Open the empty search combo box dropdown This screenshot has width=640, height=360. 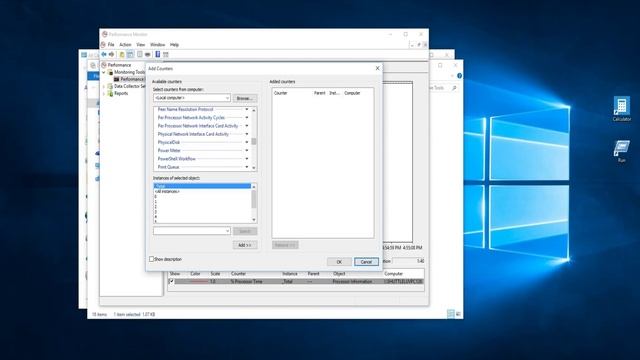pos(227,231)
